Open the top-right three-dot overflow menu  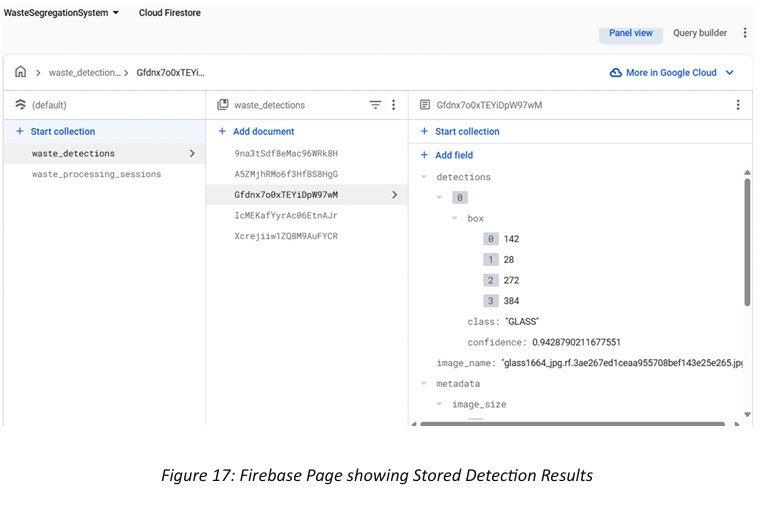[x=745, y=33]
